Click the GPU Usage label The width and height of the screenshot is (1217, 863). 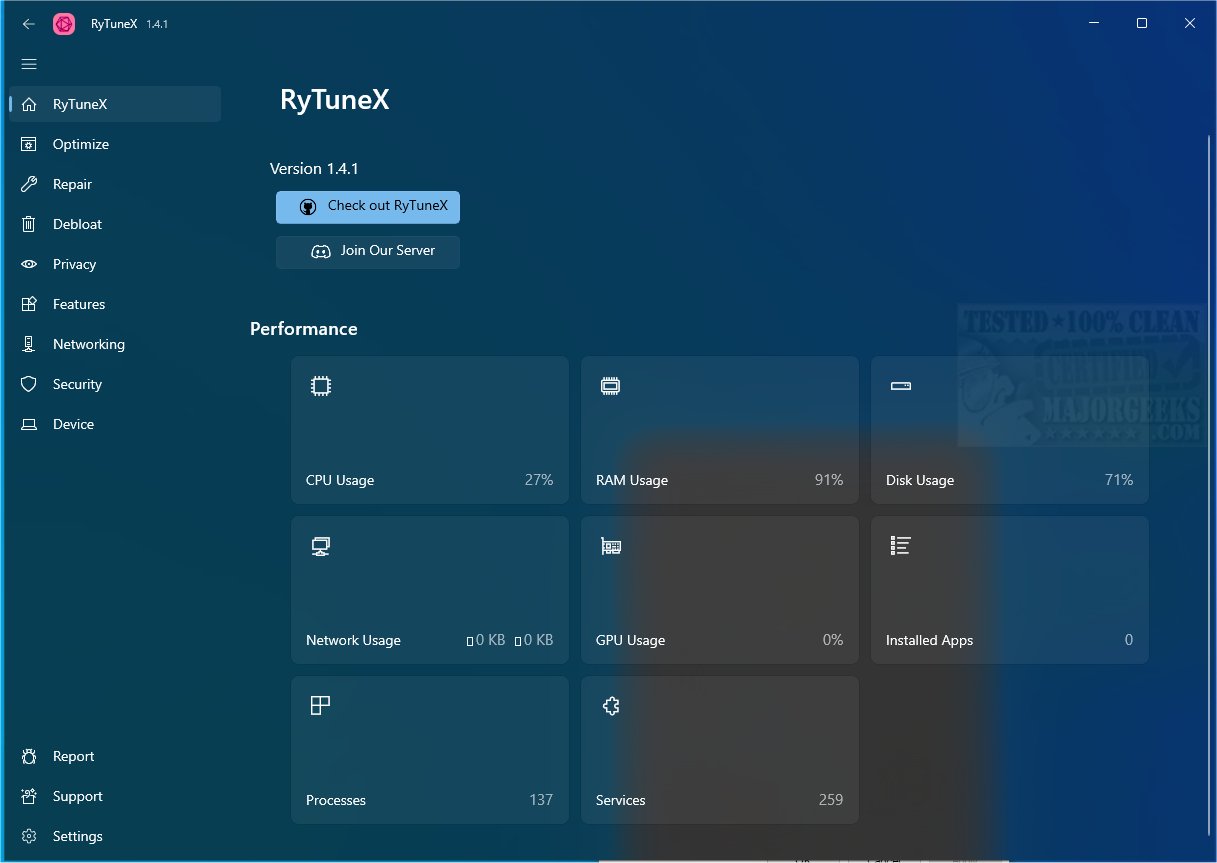point(630,640)
